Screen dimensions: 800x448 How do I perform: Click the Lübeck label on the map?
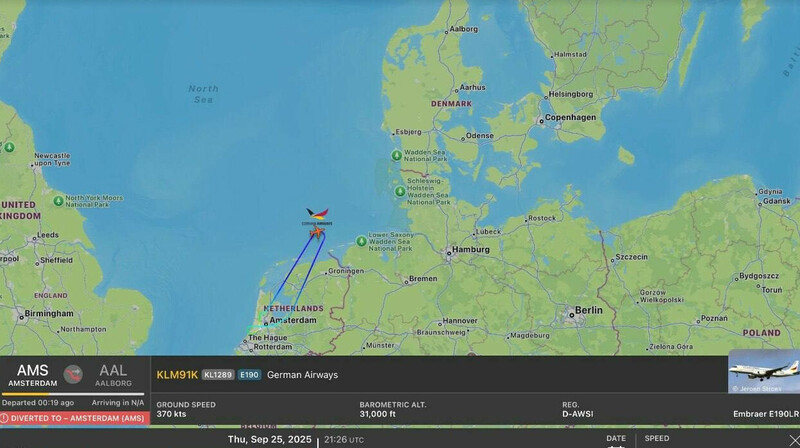(488, 231)
